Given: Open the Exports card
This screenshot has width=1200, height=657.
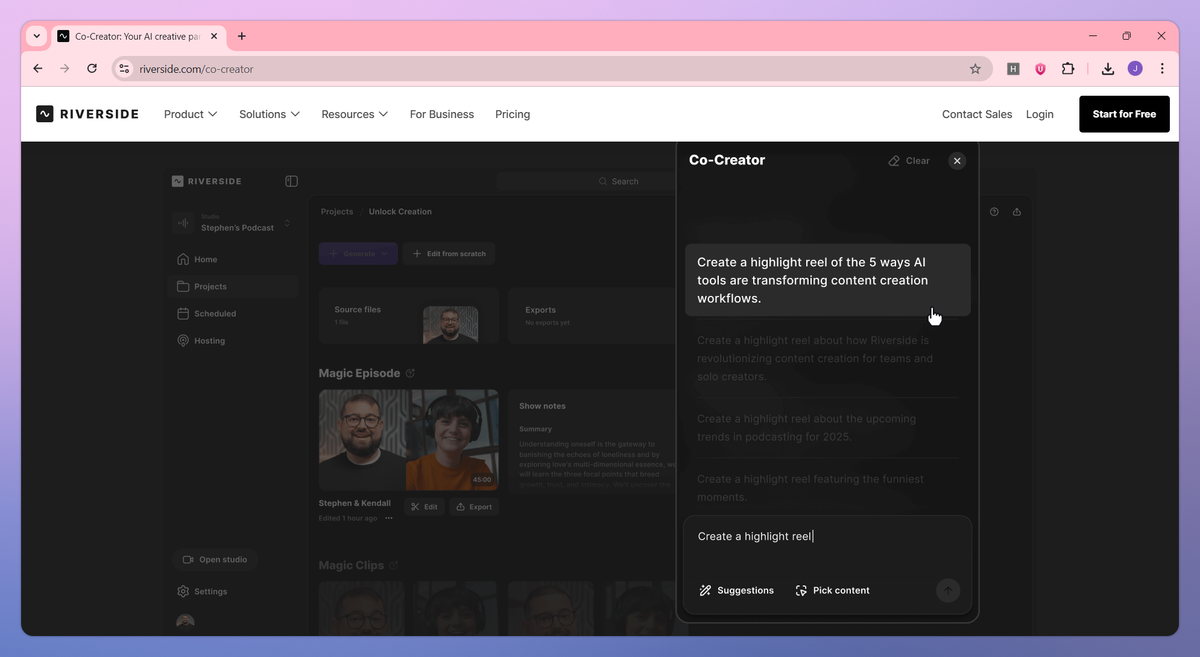Looking at the screenshot, I should pos(592,316).
